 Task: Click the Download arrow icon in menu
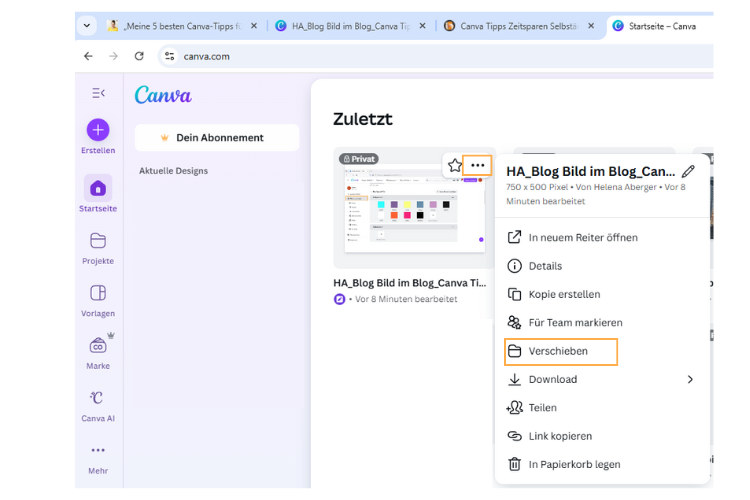[x=515, y=379]
